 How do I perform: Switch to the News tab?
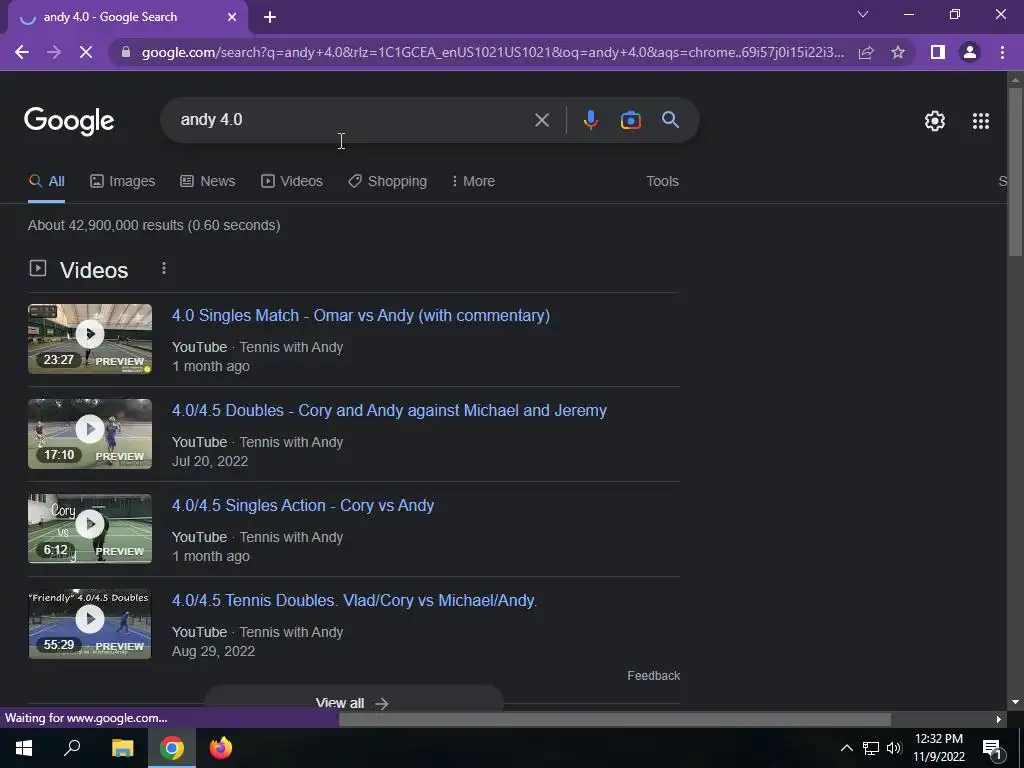coord(208,181)
